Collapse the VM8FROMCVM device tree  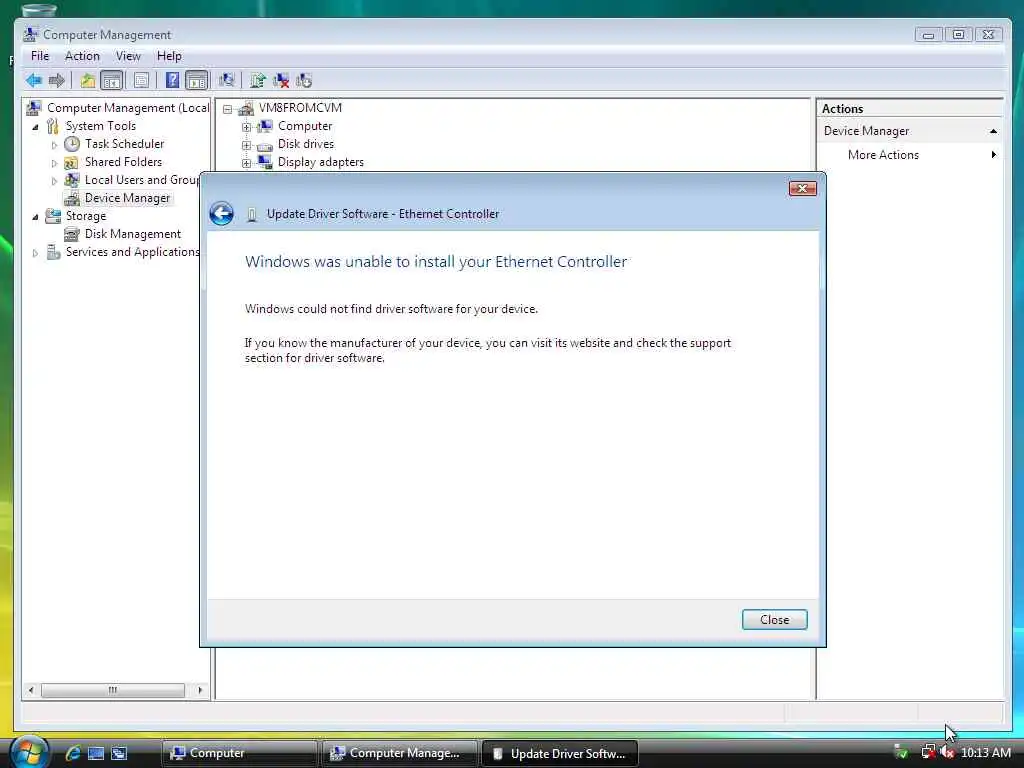[227, 109]
